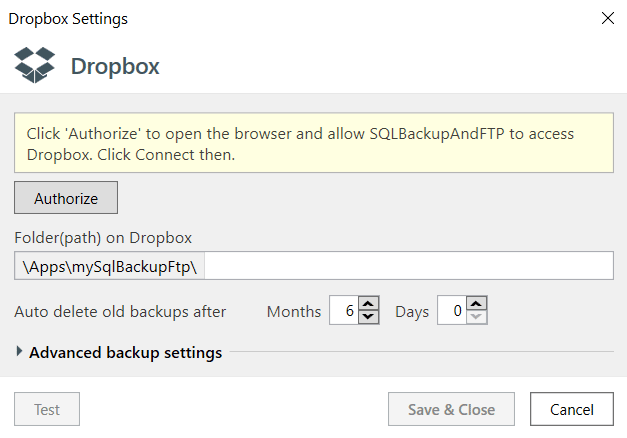The width and height of the screenshot is (627, 438).
Task: Cancel the Dropbox settings dialog
Action: pos(572,409)
